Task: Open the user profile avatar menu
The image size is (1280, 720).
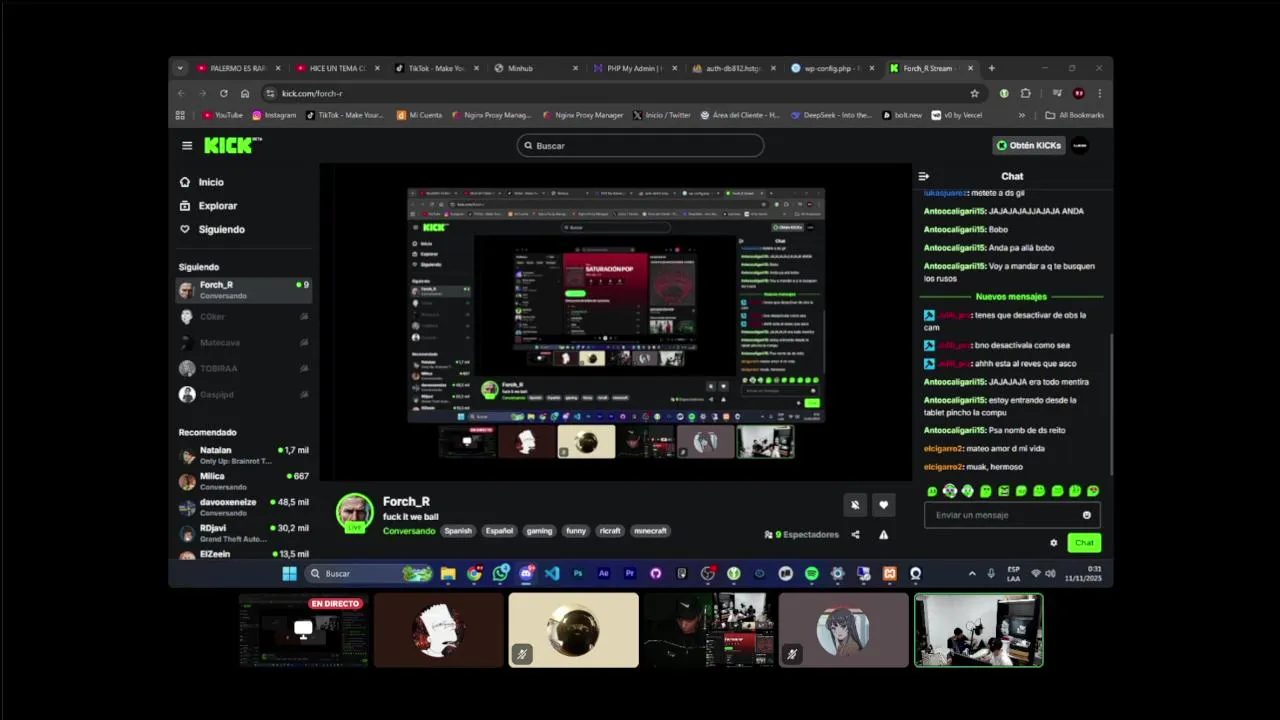Action: pos(1080,146)
